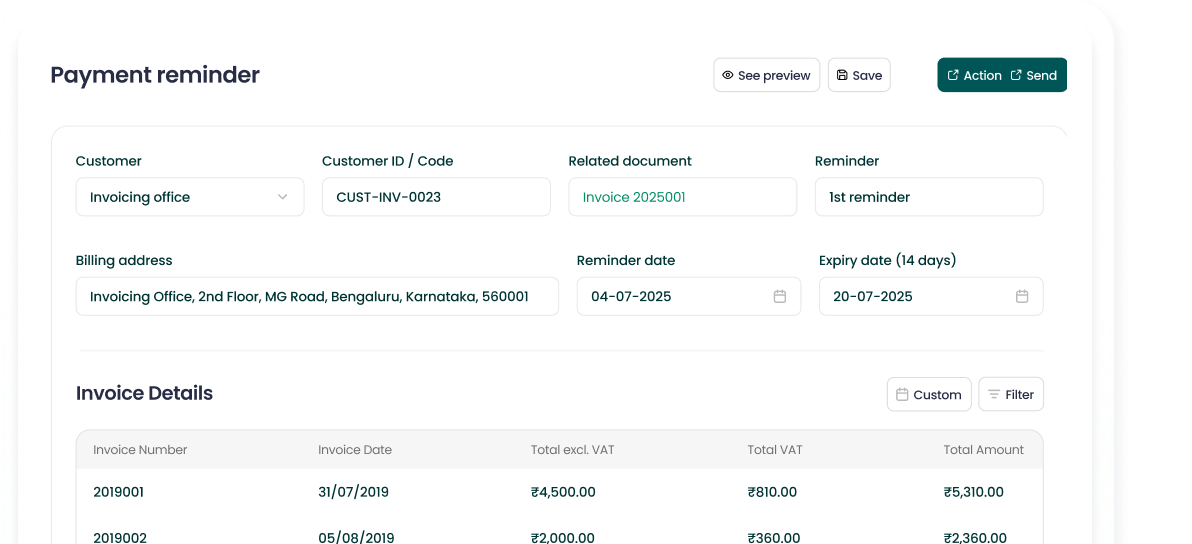This screenshot has width=1192, height=544.
Task: Expand the Customer dropdown chevron
Action: (282, 197)
